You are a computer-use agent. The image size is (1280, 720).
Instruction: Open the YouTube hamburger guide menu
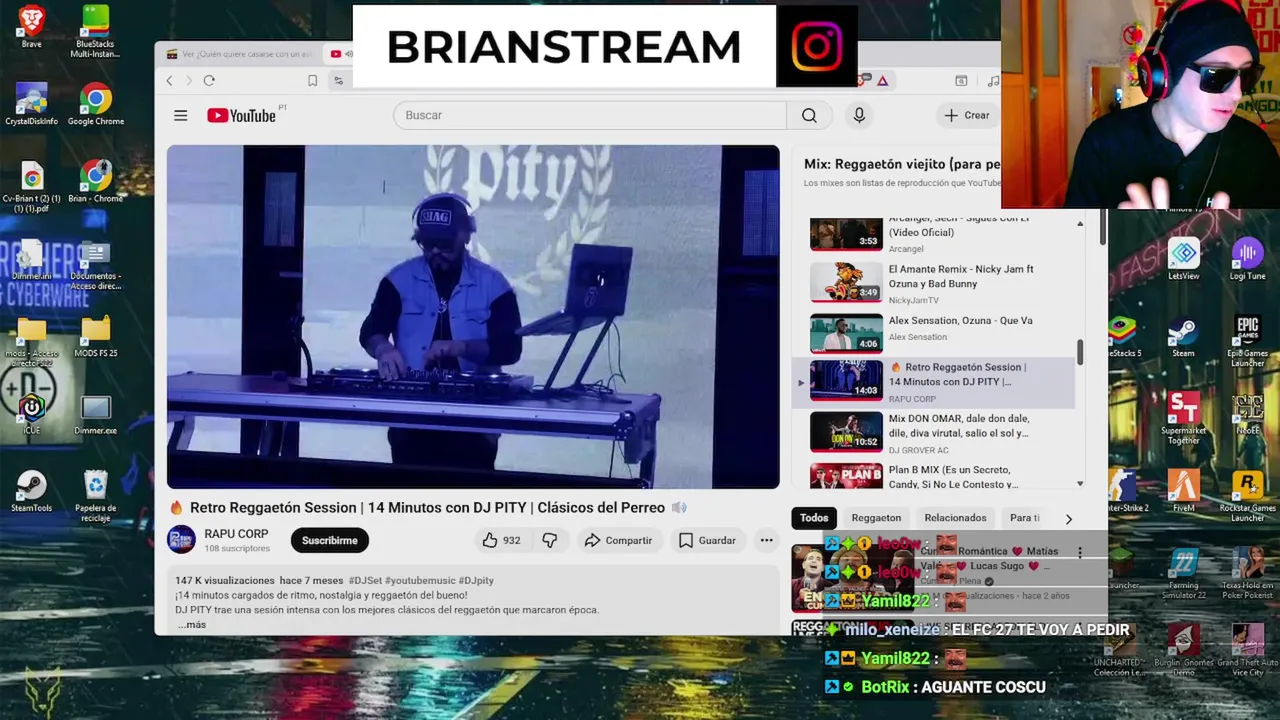180,115
